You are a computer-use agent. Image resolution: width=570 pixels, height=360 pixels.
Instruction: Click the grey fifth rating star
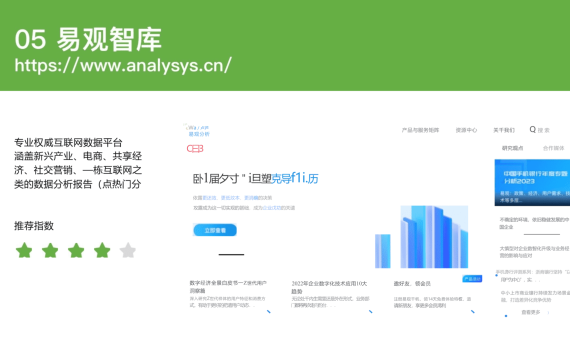pos(128,250)
